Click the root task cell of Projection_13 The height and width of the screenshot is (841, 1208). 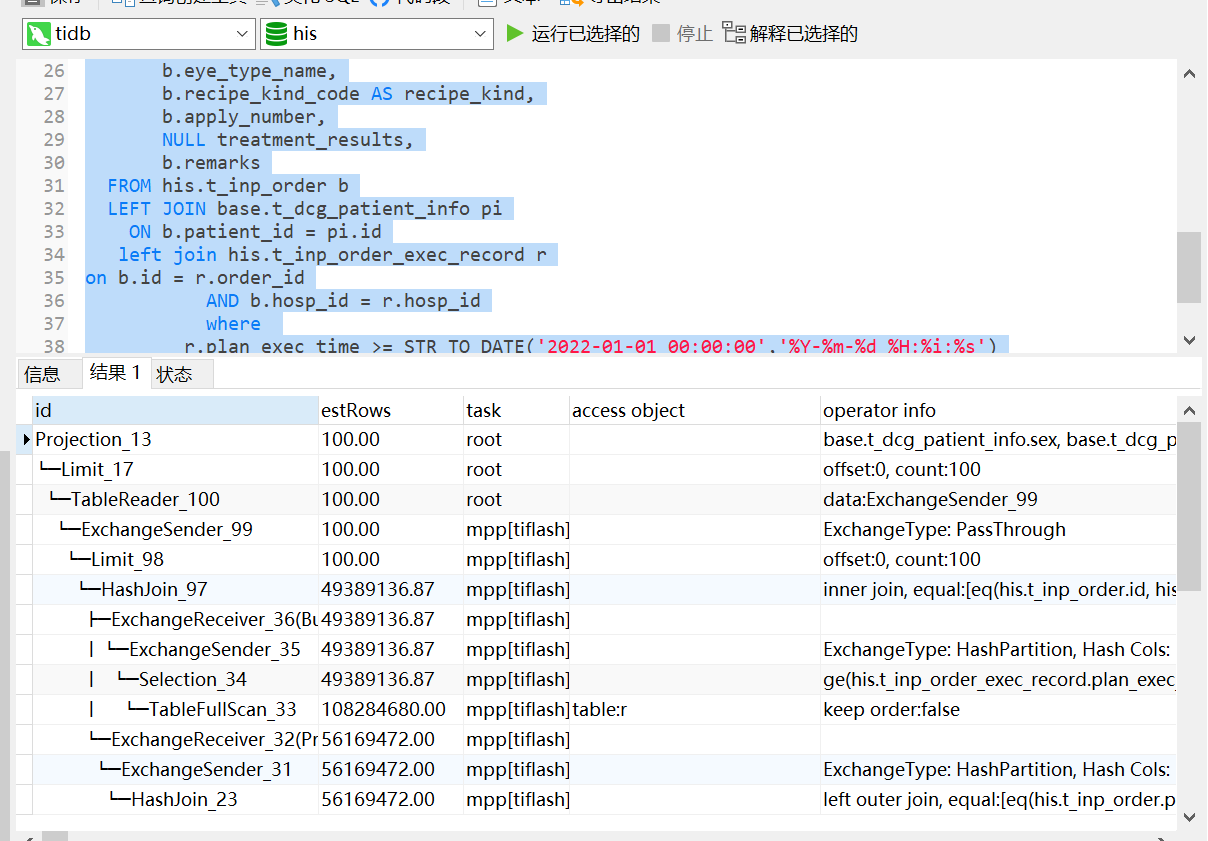517,440
